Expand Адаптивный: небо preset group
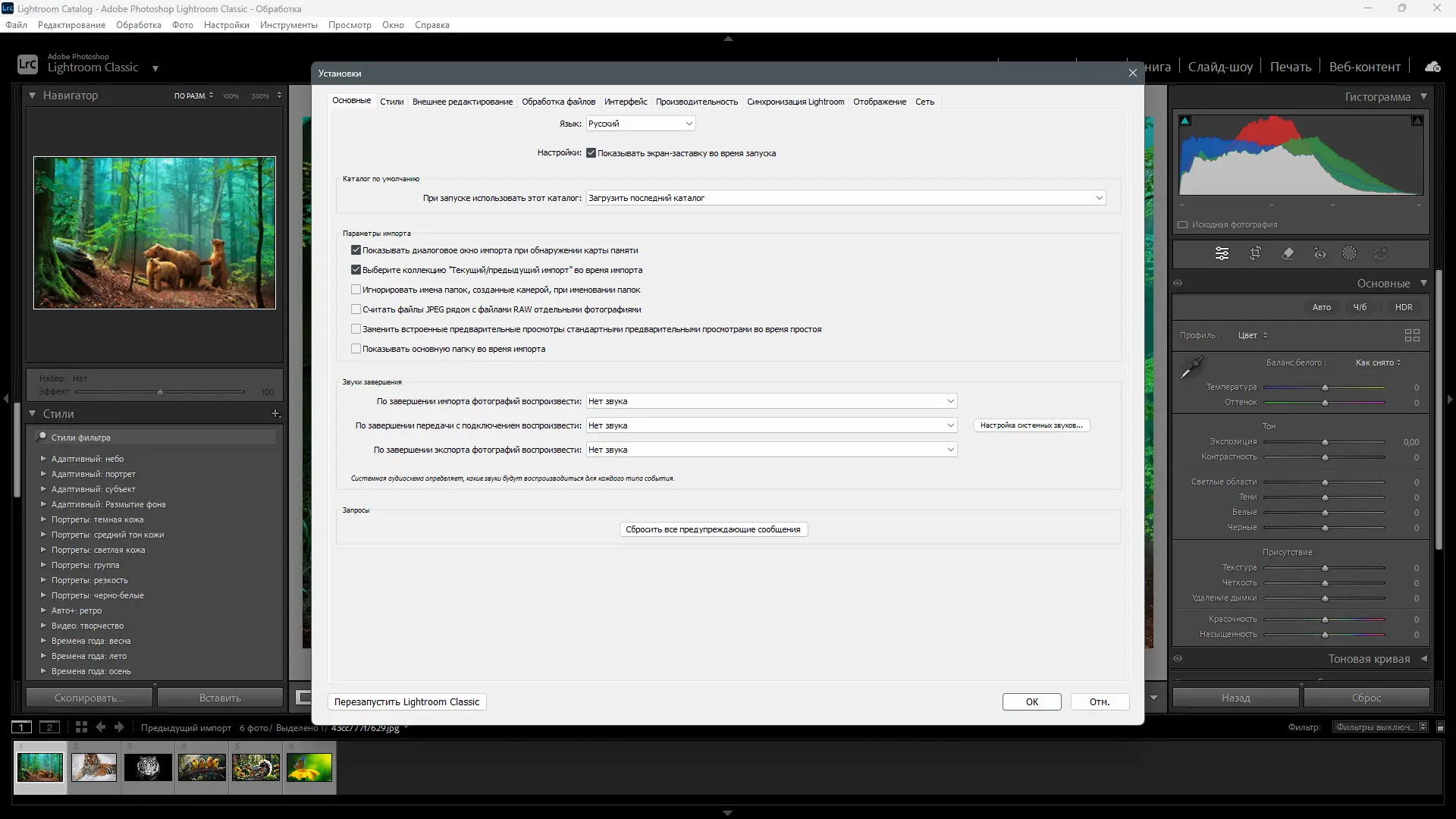The width and height of the screenshot is (1456, 819). [43, 459]
